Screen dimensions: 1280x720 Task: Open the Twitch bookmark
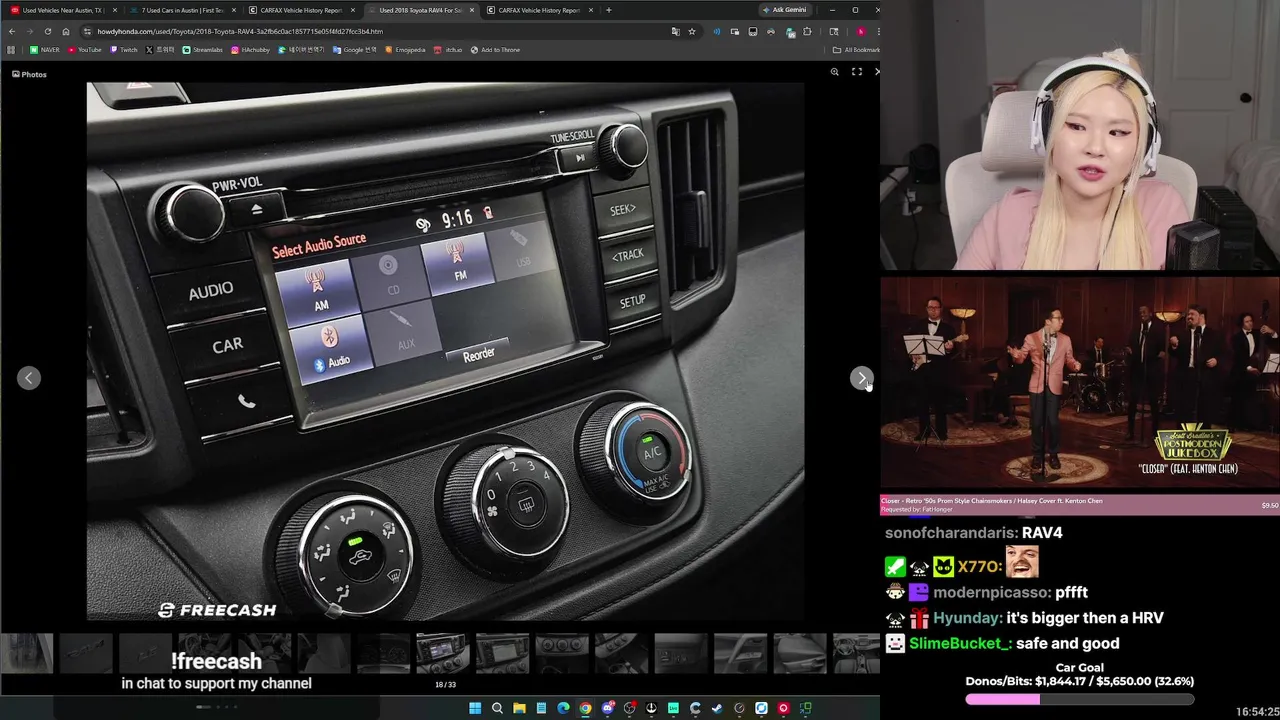pyautogui.click(x=124, y=49)
